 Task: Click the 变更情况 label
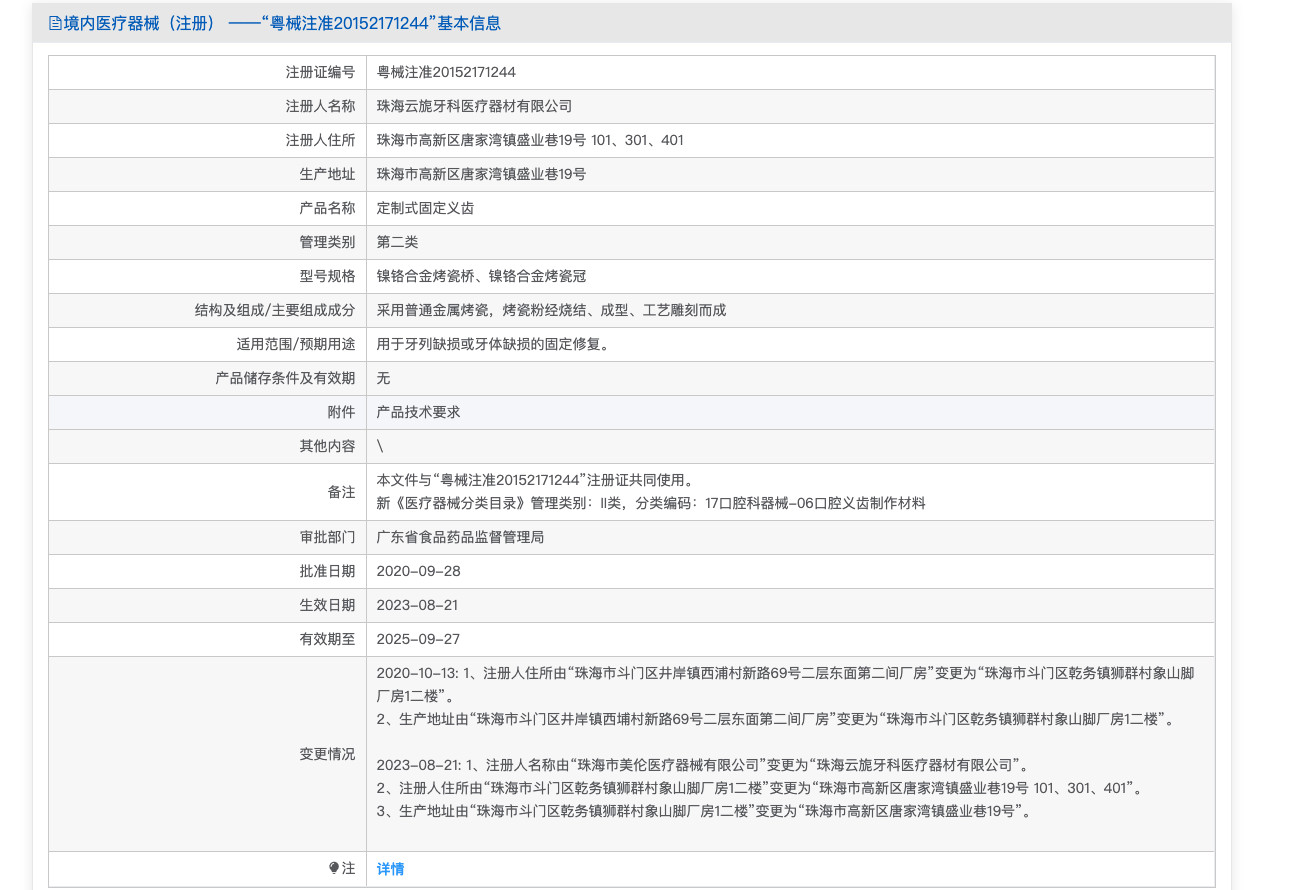click(x=327, y=754)
